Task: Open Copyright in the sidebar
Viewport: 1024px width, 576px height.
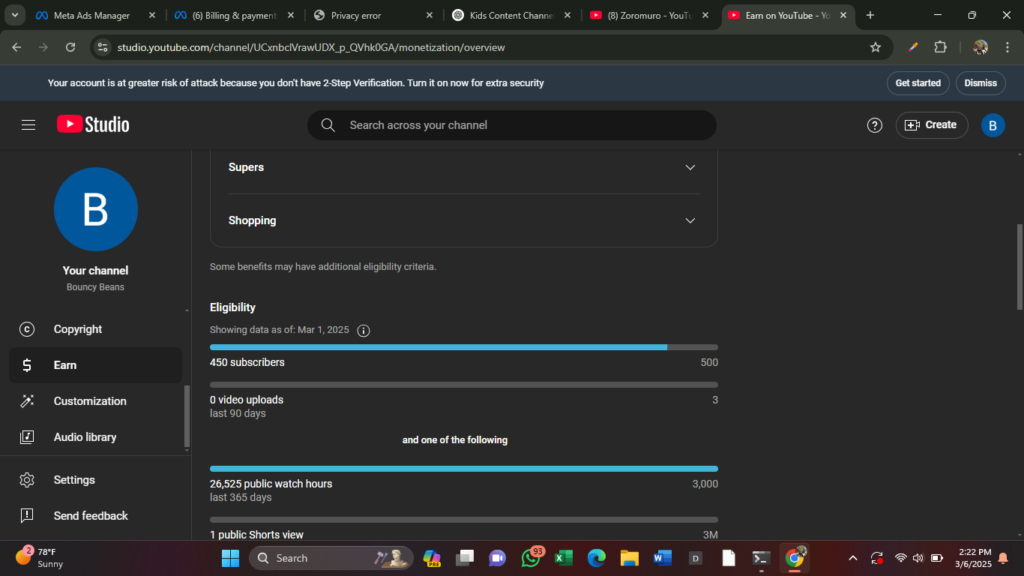Action: (78, 329)
